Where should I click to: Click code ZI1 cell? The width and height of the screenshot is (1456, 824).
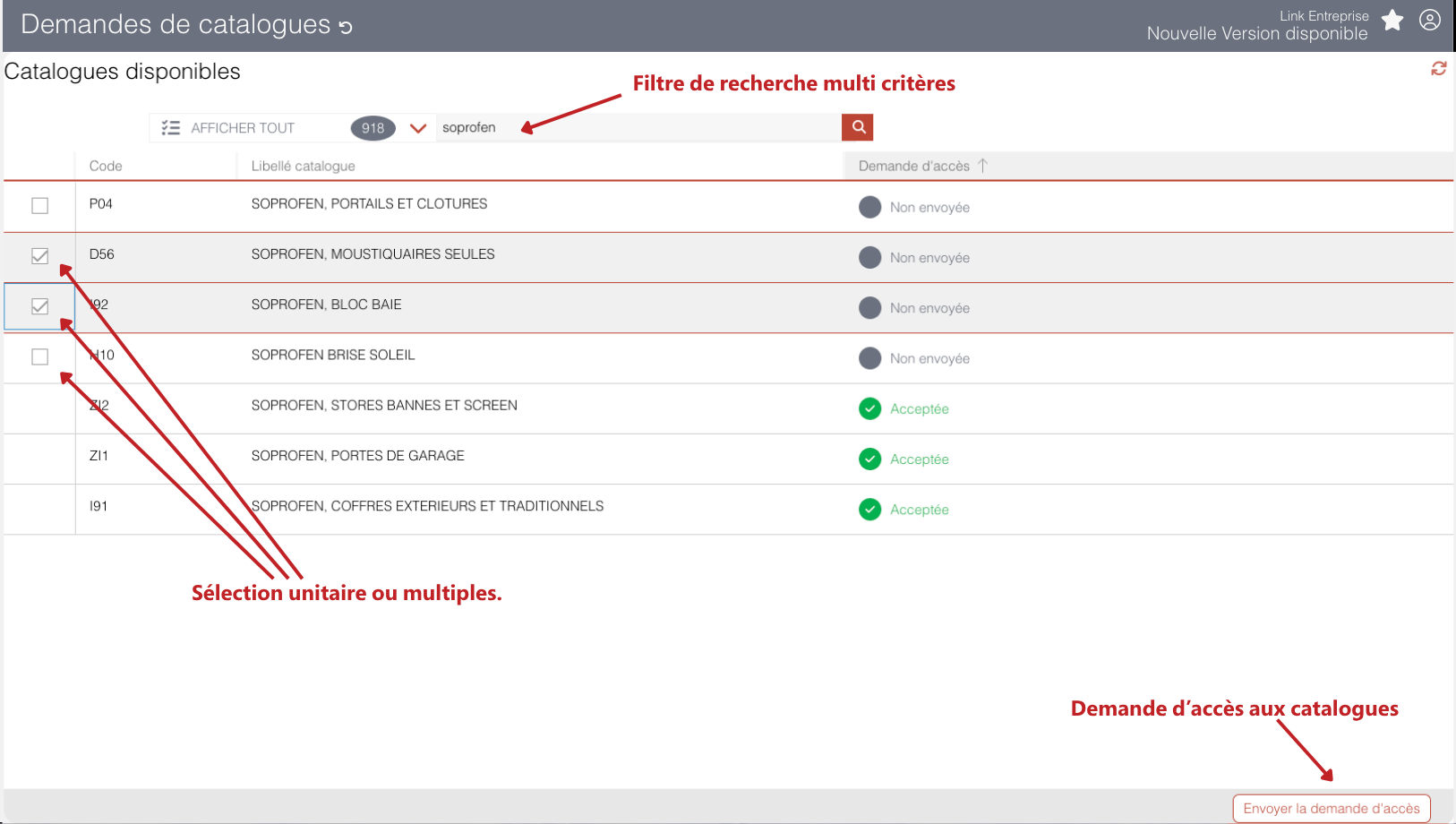point(98,456)
